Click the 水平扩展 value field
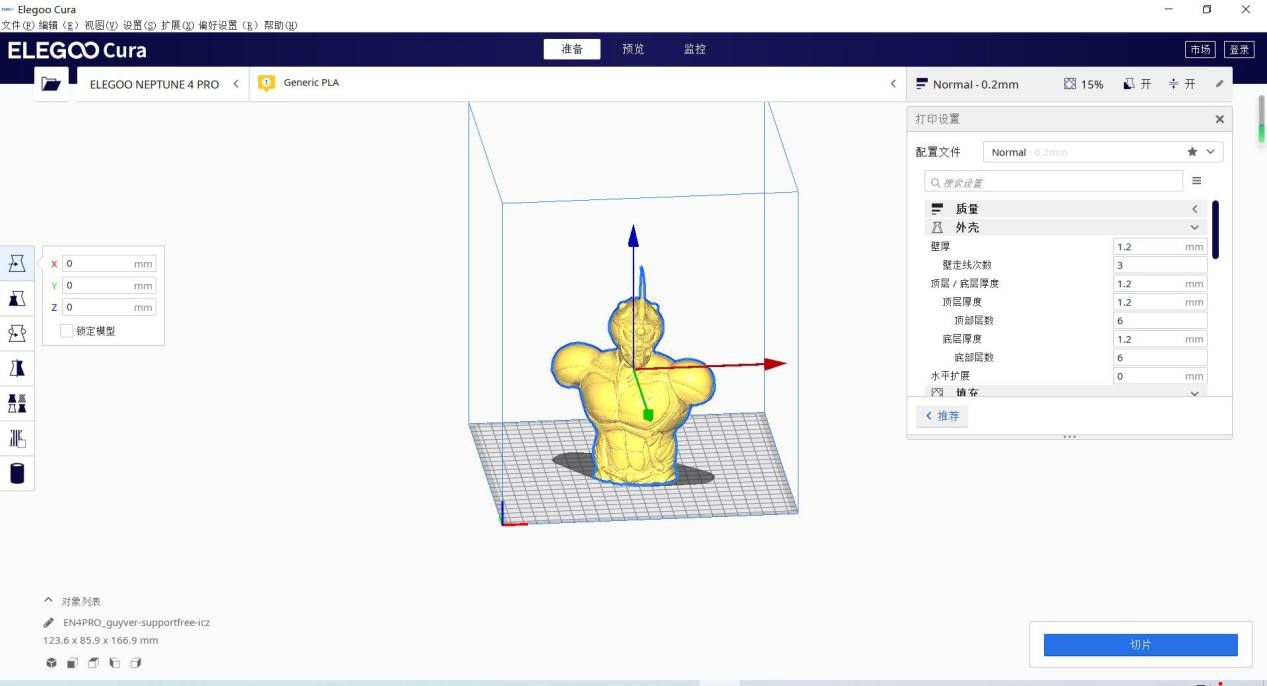This screenshot has width=1267, height=686. (x=1160, y=376)
